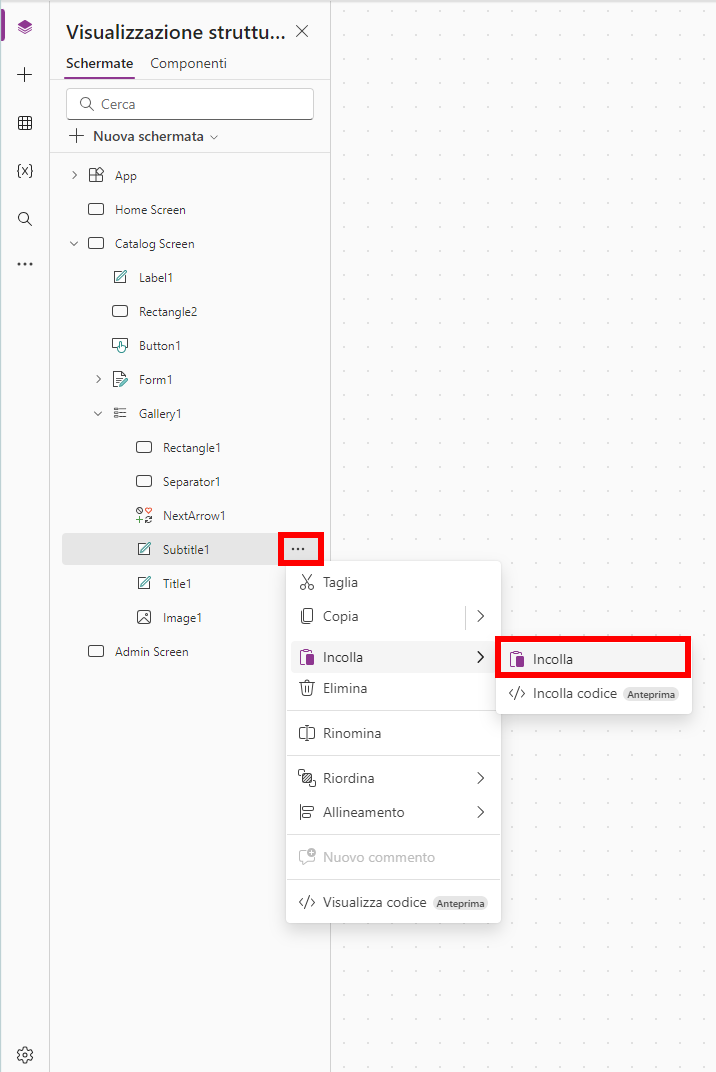Select Image1 in Gallery1
716x1072 pixels.
(182, 618)
